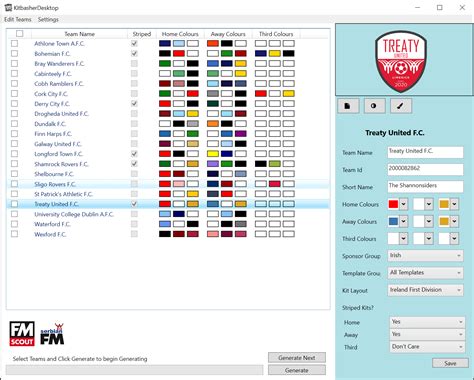Select the Cabinteely F.C. team name
Screen dimensions: 474x380
[x=53, y=74]
